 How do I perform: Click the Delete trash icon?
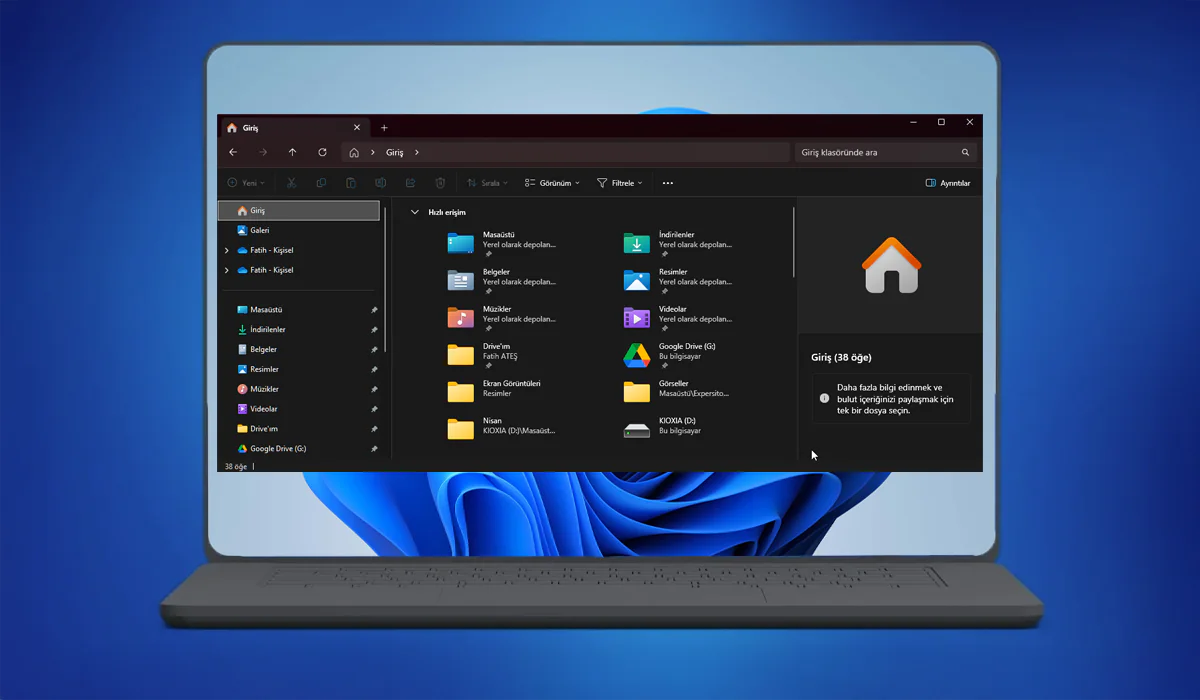440,183
